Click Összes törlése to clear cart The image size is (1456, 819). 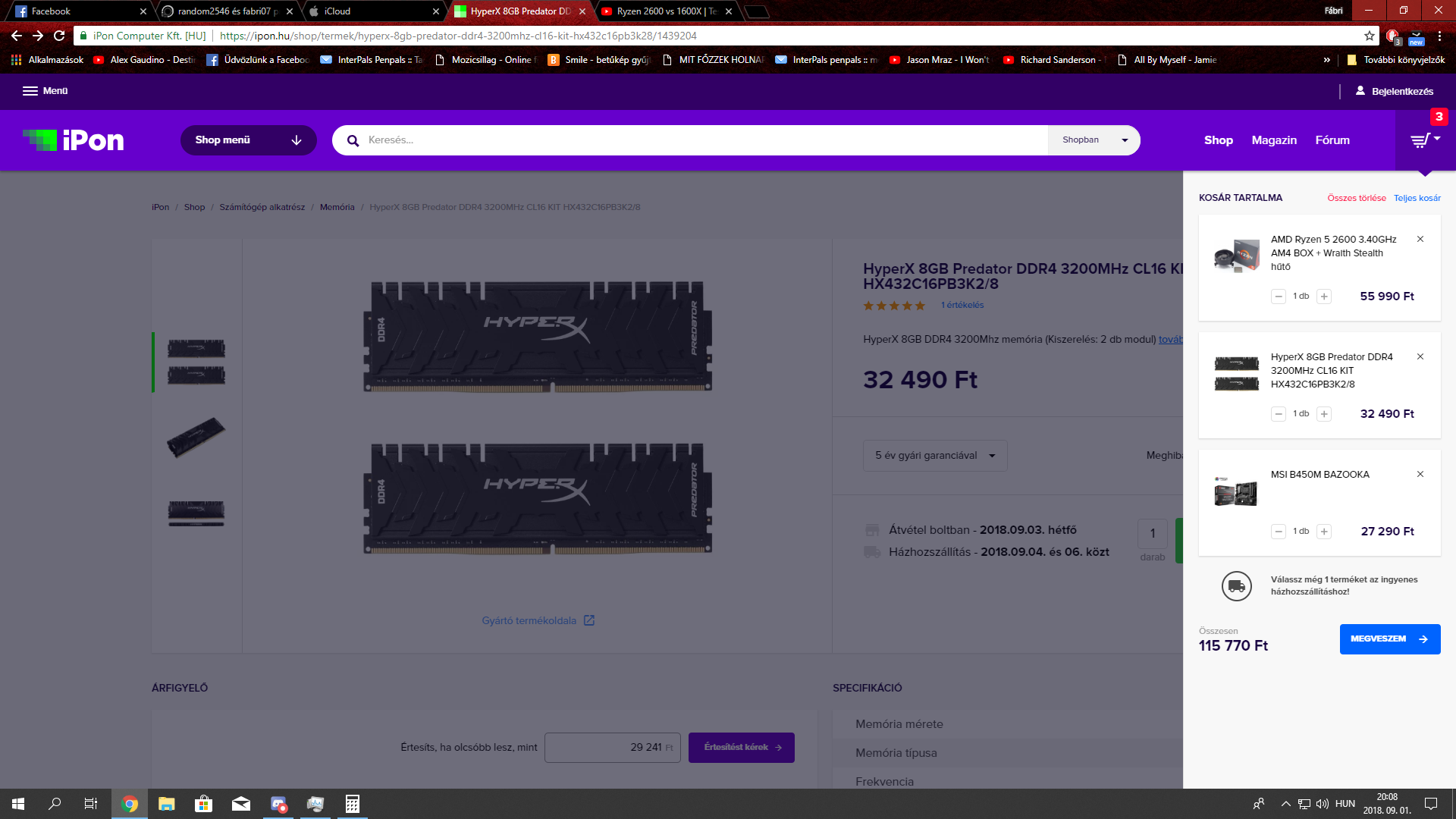[x=1357, y=198]
